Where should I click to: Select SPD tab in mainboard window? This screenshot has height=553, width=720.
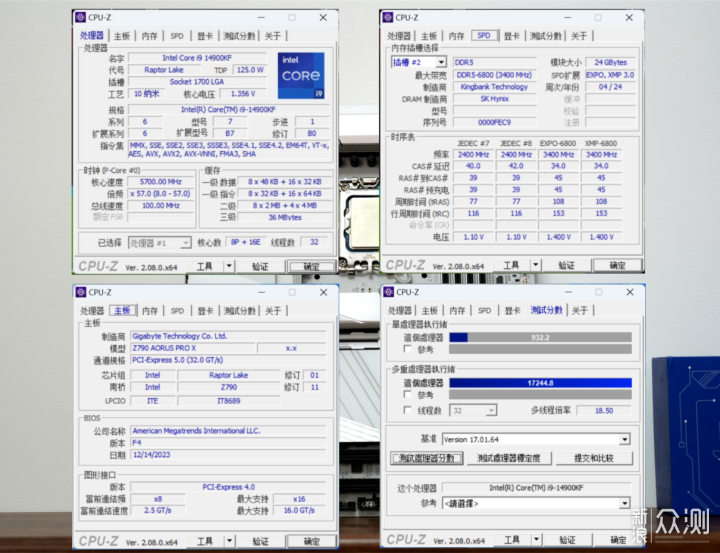177,311
